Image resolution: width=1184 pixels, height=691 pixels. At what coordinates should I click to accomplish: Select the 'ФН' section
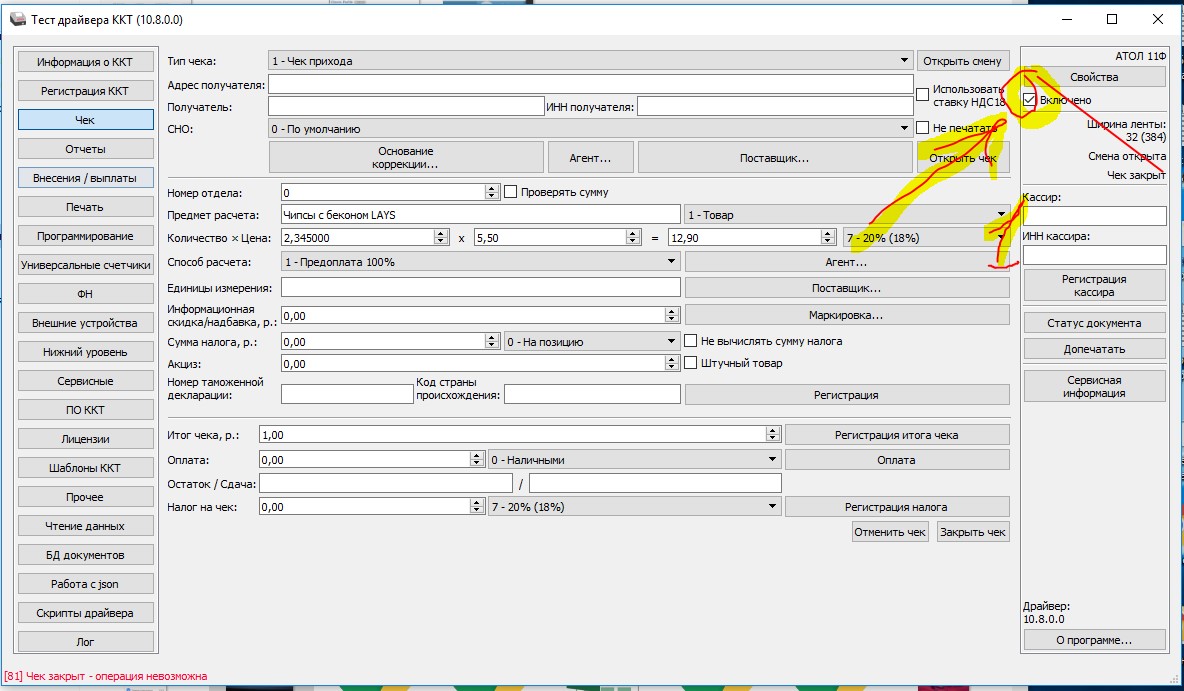click(x=85, y=294)
